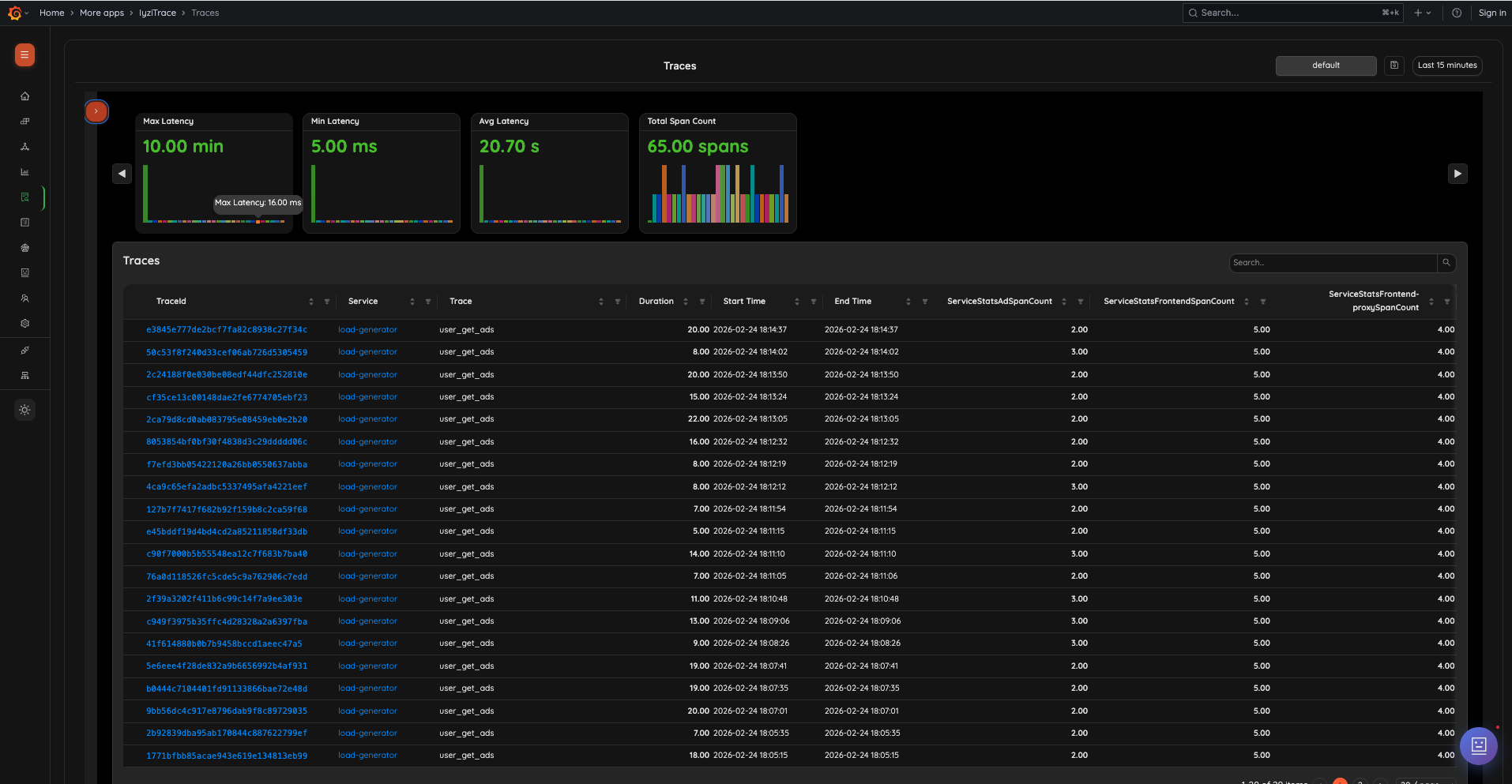This screenshot has width=1512, height=784.
Task: Open trace link e3845e777de2bcf7fa82c8938c27f34c
Action: pos(227,329)
